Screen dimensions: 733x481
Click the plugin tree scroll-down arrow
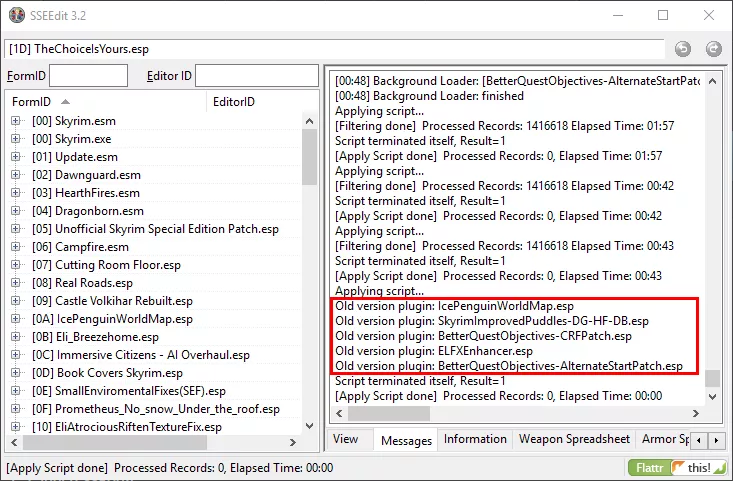pos(309,426)
